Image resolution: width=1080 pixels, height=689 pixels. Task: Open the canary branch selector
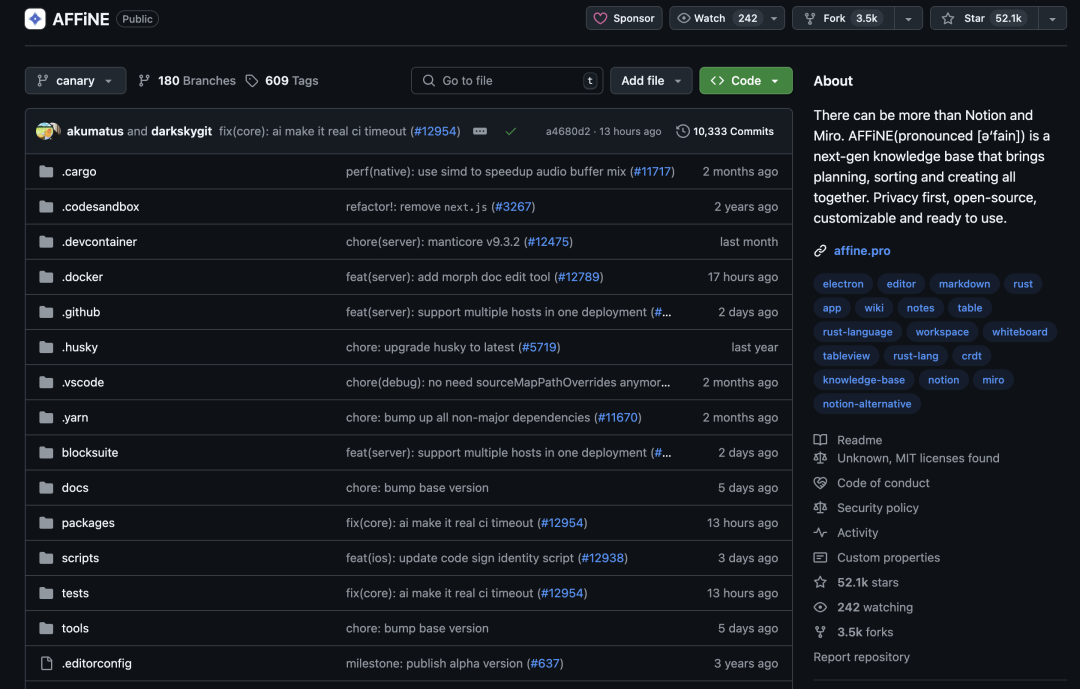75,81
